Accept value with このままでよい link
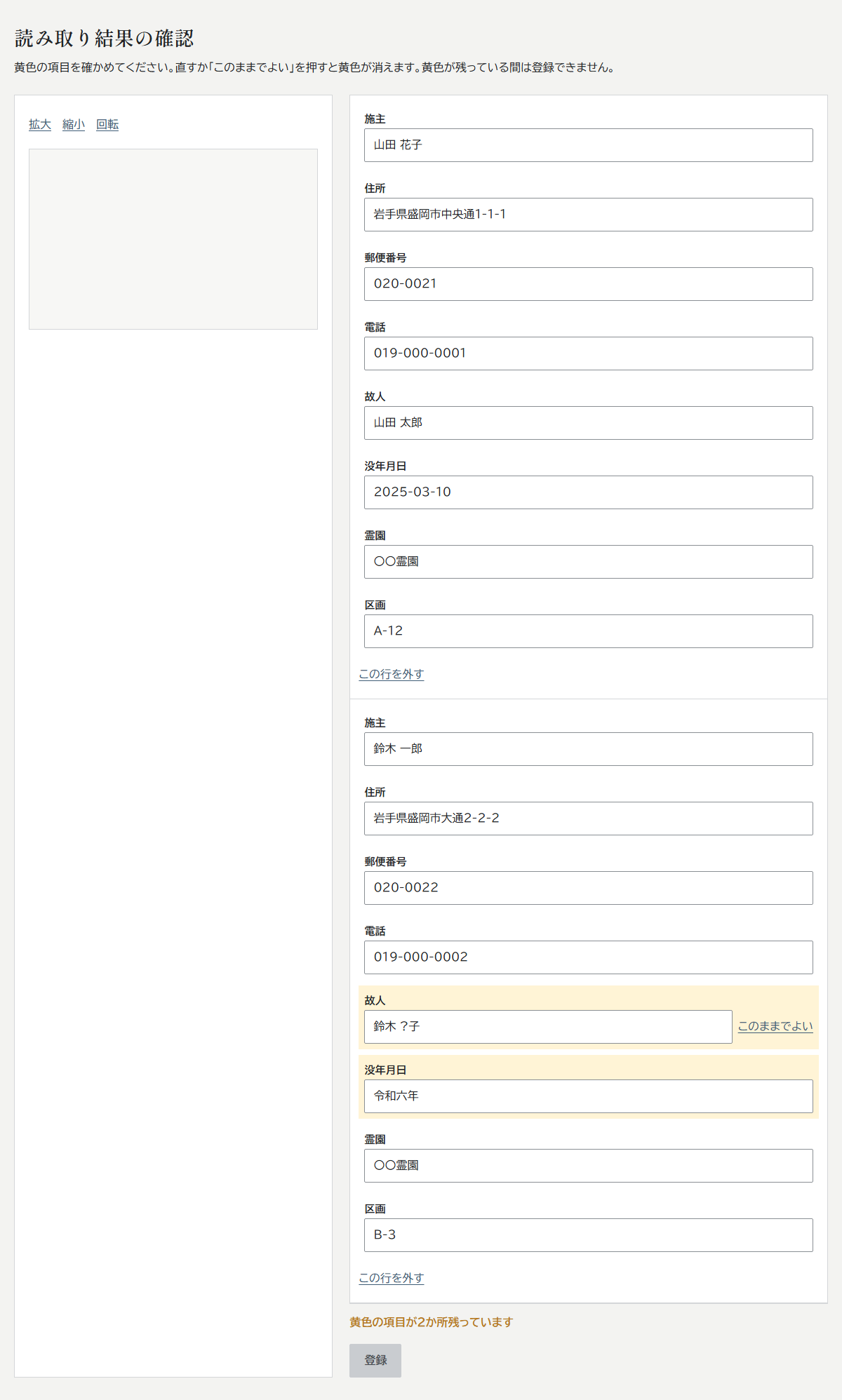 tap(775, 1026)
